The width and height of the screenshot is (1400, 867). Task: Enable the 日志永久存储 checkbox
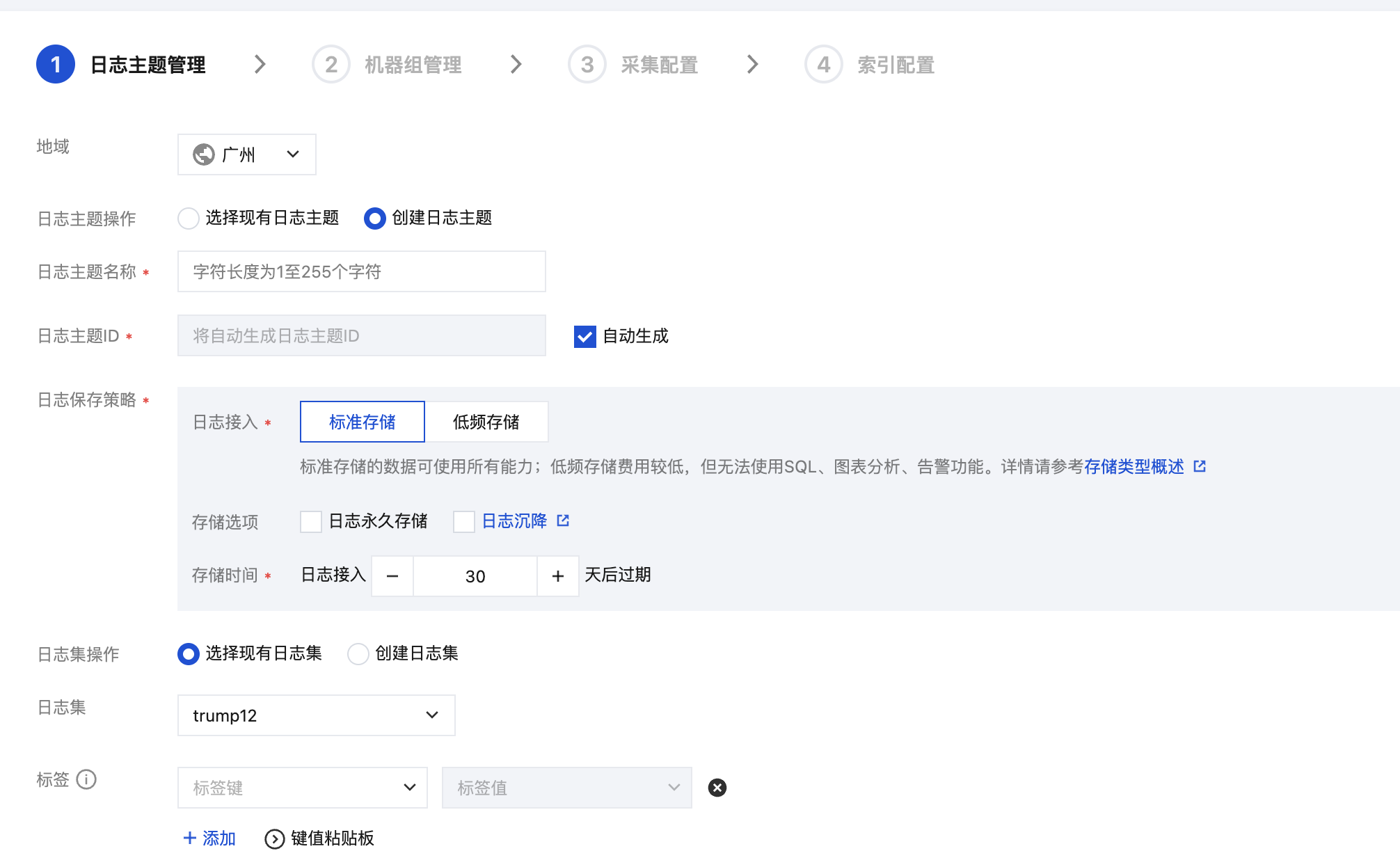click(x=311, y=521)
